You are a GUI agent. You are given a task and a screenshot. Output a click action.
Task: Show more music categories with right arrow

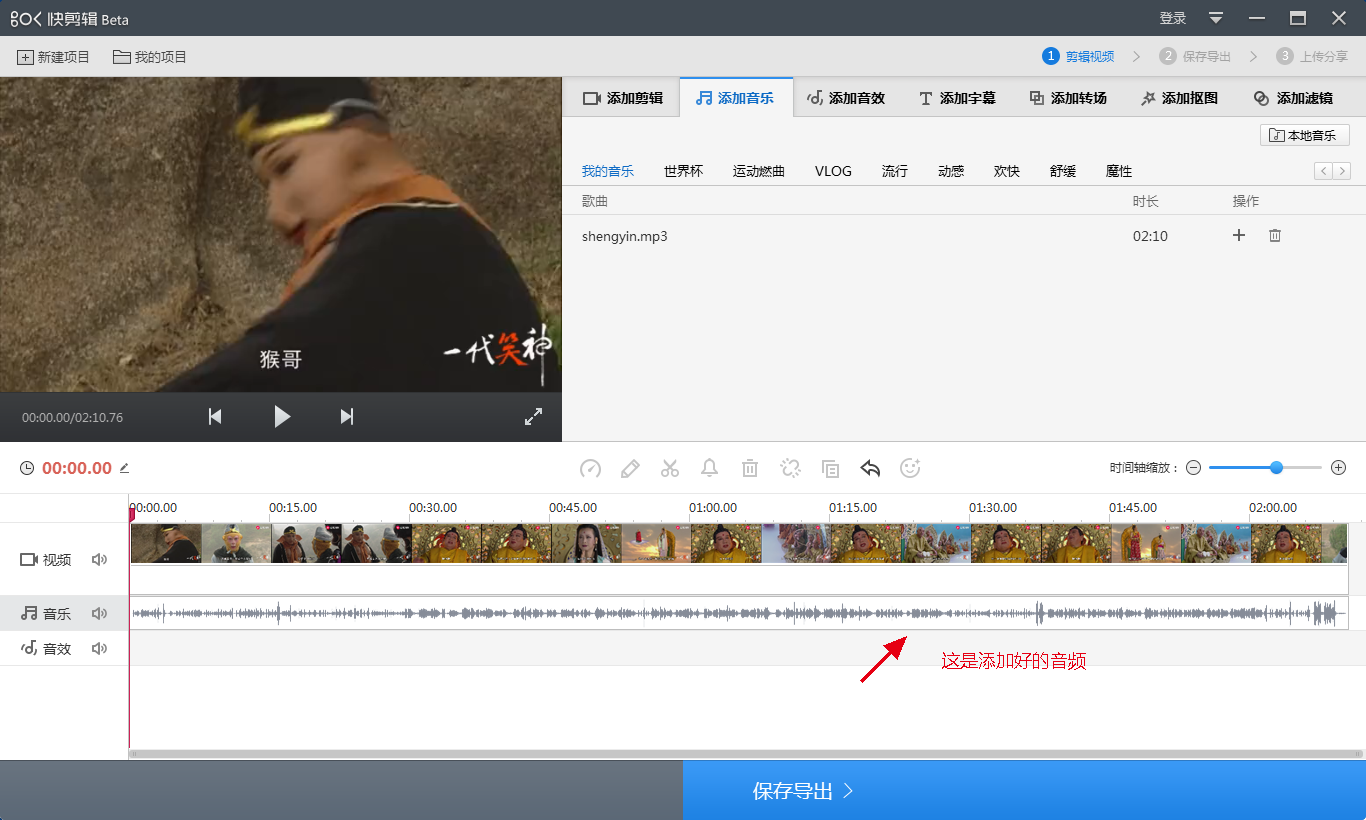coord(1342,171)
